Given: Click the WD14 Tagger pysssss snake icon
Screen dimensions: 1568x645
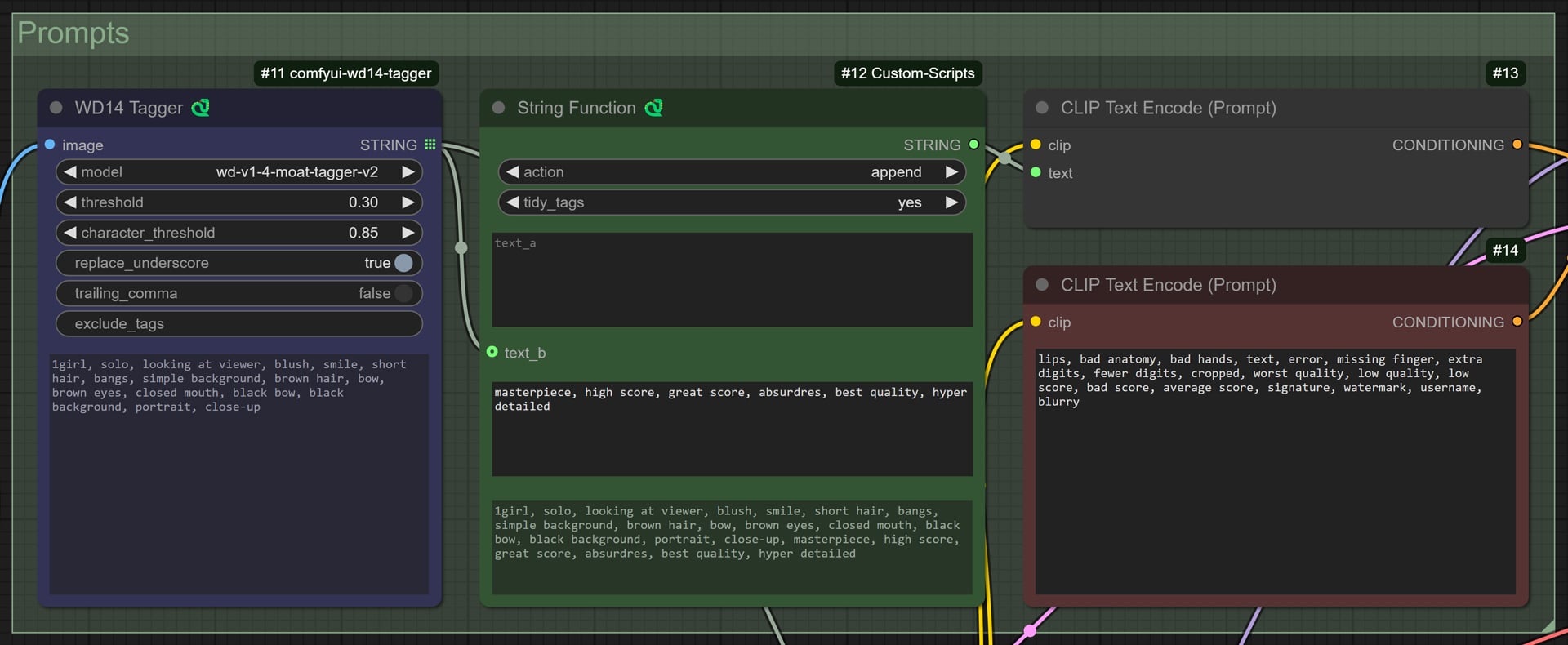Looking at the screenshot, I should [201, 108].
